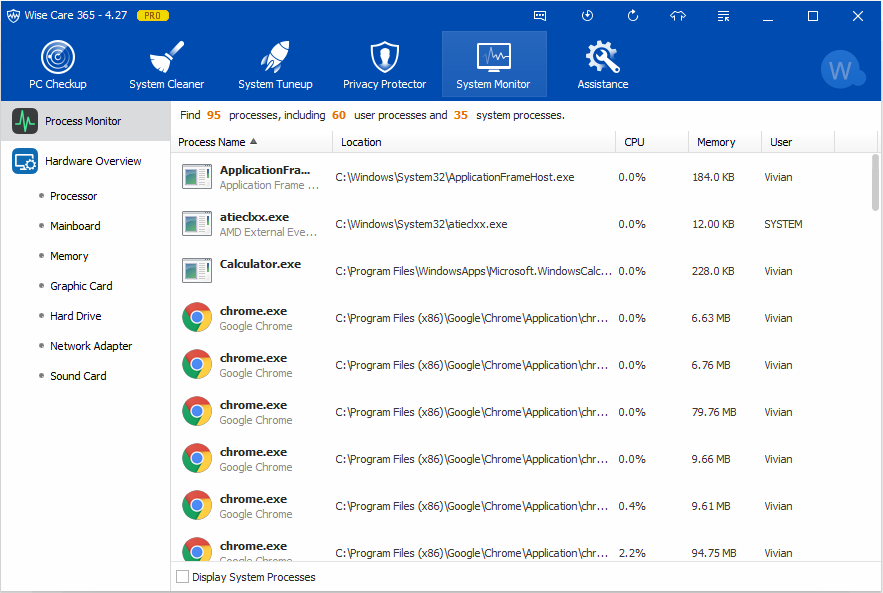
Task: Open the System Tuneup rocket icon
Action: 275,57
